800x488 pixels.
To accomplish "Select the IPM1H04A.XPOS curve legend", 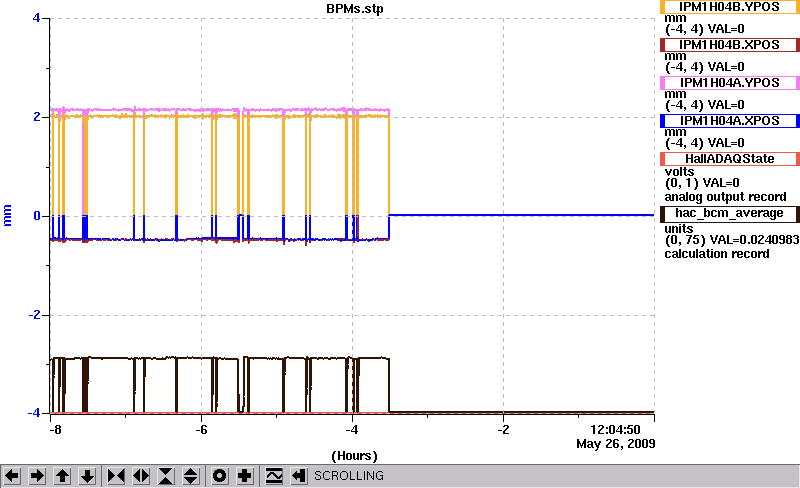I will click(x=730, y=121).
